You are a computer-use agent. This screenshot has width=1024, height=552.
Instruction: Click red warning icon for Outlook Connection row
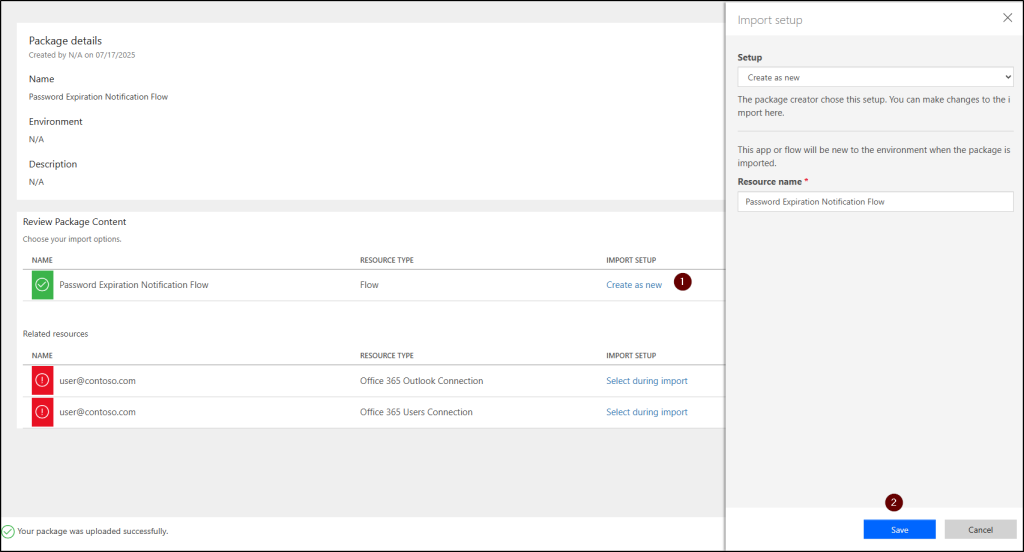click(x=42, y=380)
